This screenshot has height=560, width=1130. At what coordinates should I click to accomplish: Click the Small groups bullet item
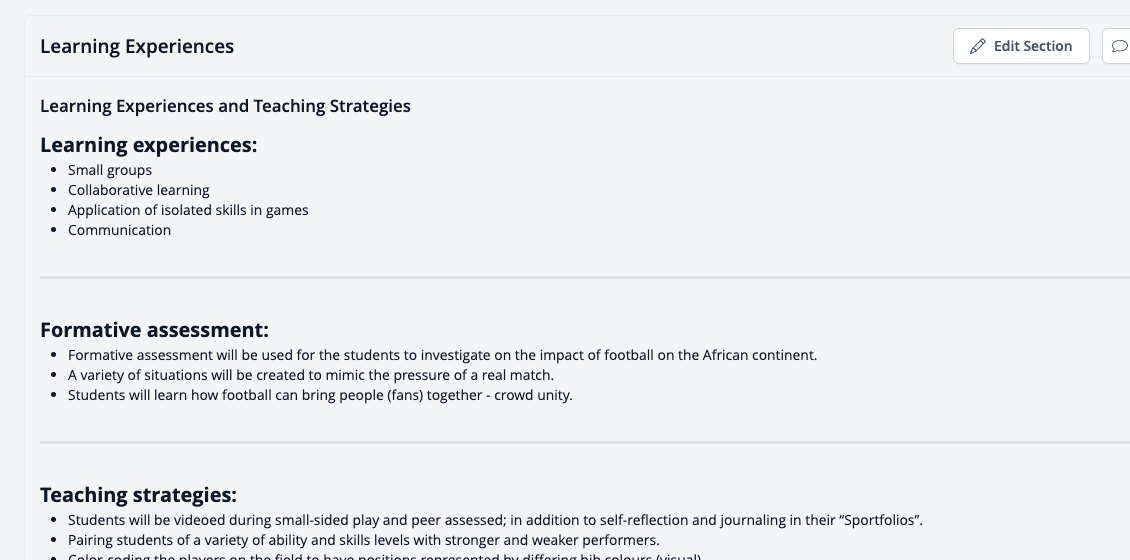(110, 170)
